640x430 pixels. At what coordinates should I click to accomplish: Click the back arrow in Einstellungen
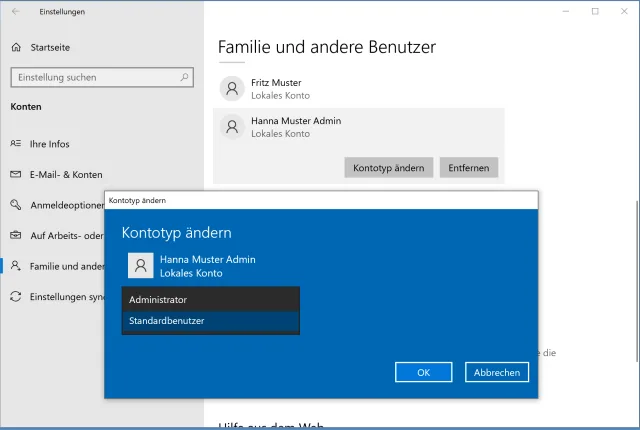[x=15, y=11]
